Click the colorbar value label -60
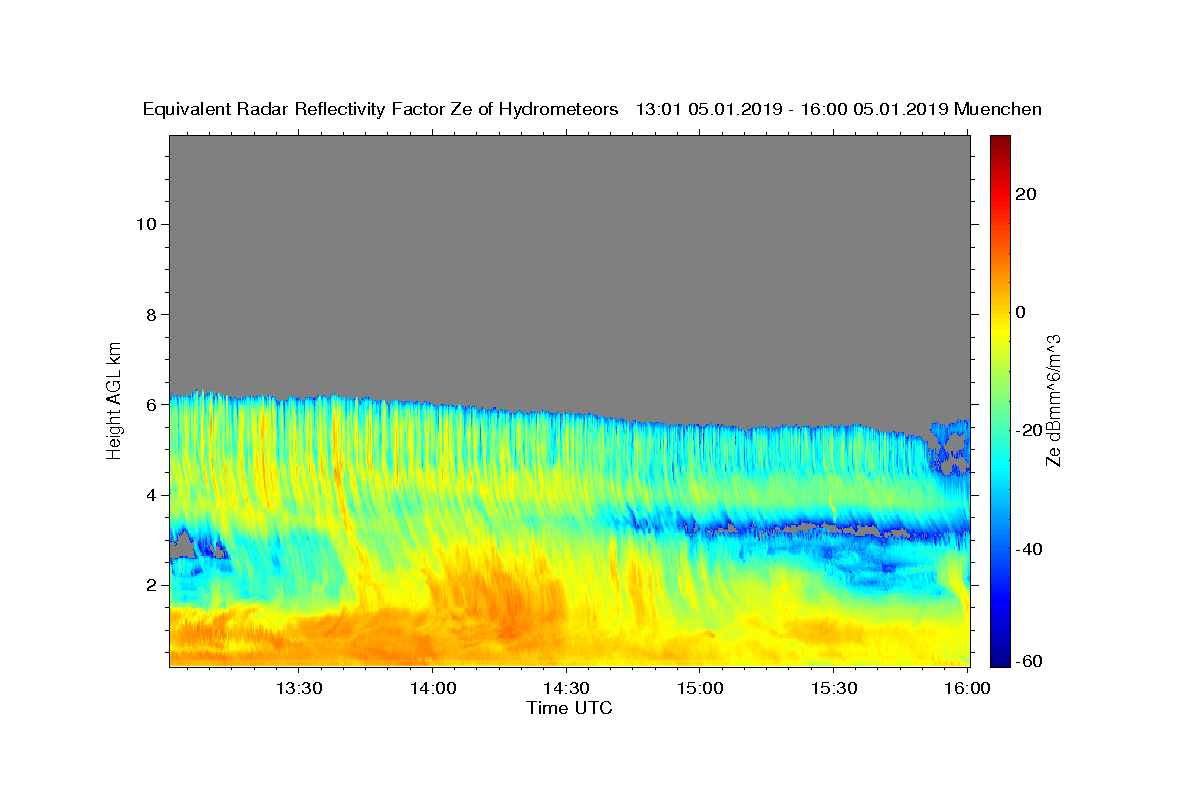1200x800 pixels. [x=1028, y=661]
